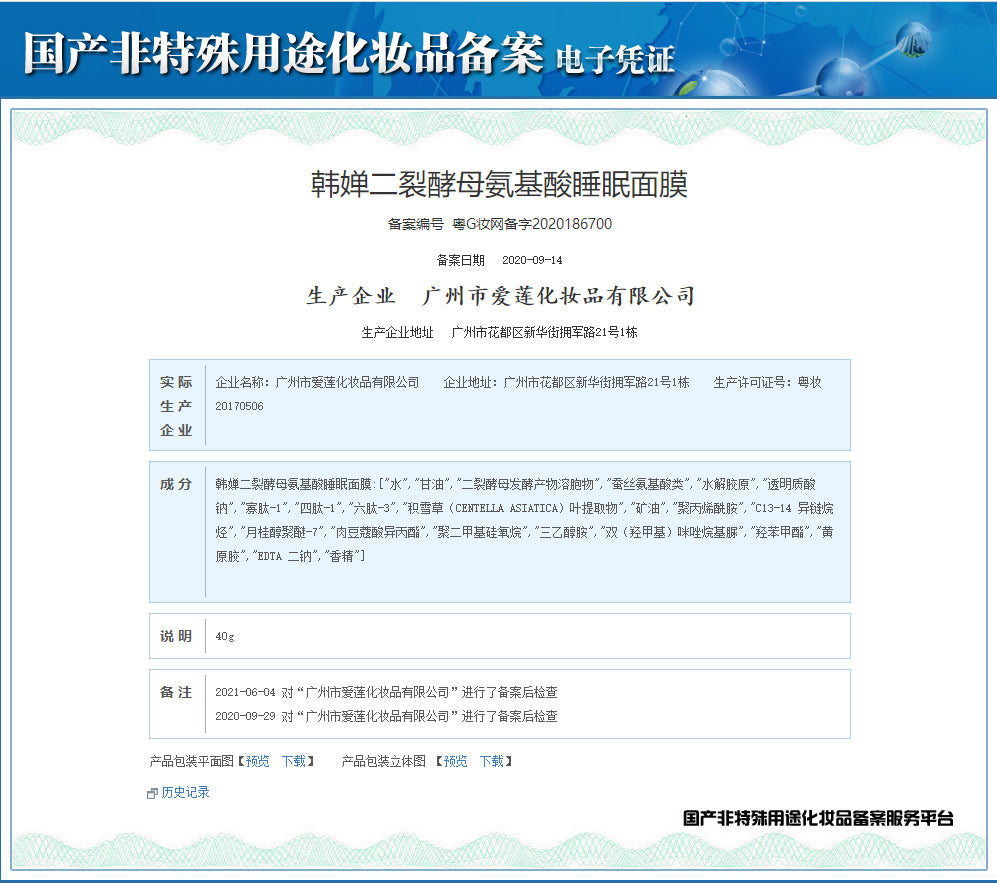Screen dimensions: 997x883
Task: Click the 2021-06-04 inspection remark
Action: (x=386, y=692)
